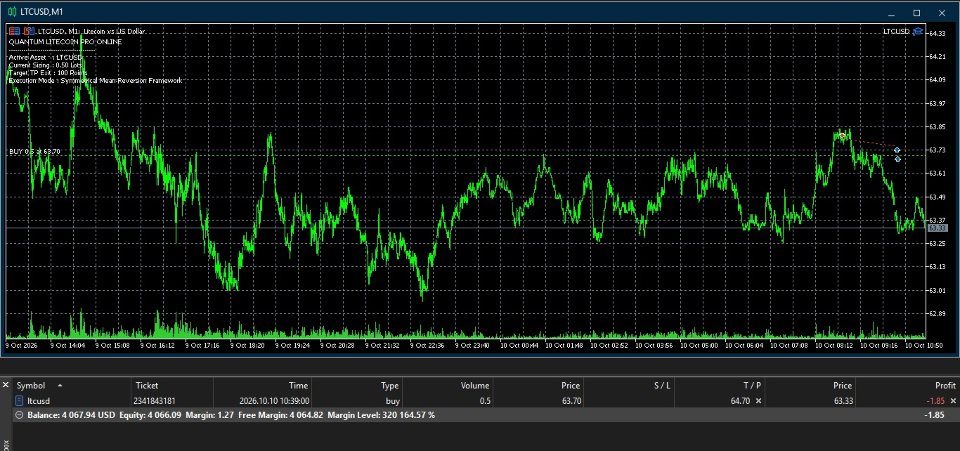
Task: Click the ltcusd position row icon
Action: pyautogui.click(x=20, y=401)
